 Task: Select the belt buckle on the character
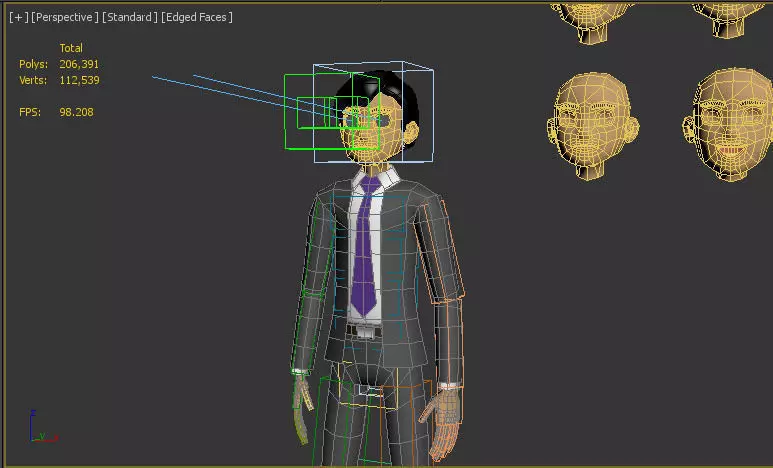[366, 331]
